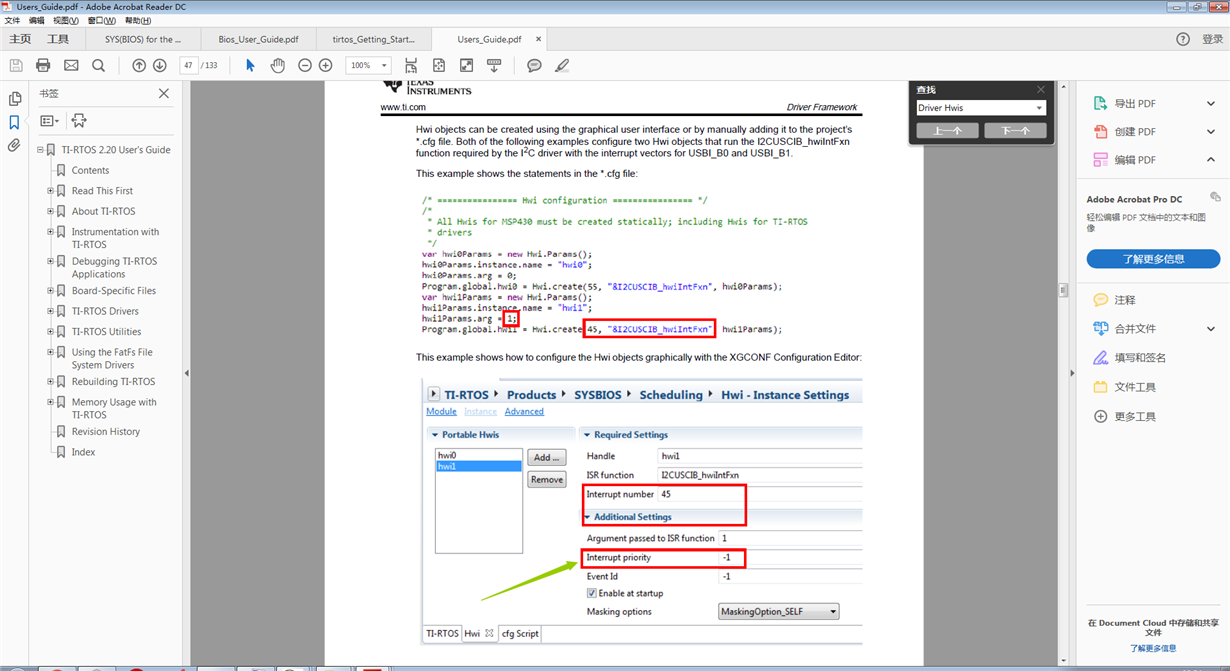Enter full screen mode icon
Viewport: 1230px width, 671px height.
[466, 65]
